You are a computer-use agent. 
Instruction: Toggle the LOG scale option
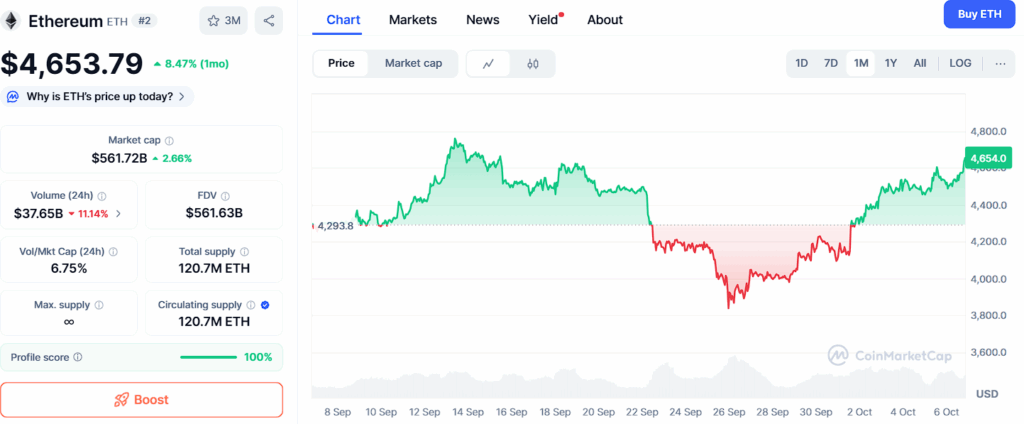tap(960, 63)
